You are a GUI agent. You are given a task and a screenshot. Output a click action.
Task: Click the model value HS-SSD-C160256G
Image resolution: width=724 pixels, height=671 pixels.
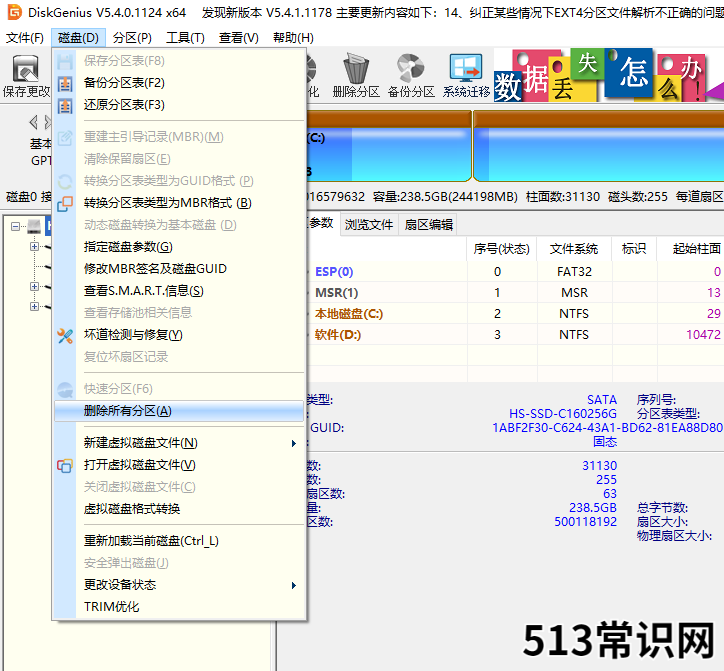[x=562, y=414]
